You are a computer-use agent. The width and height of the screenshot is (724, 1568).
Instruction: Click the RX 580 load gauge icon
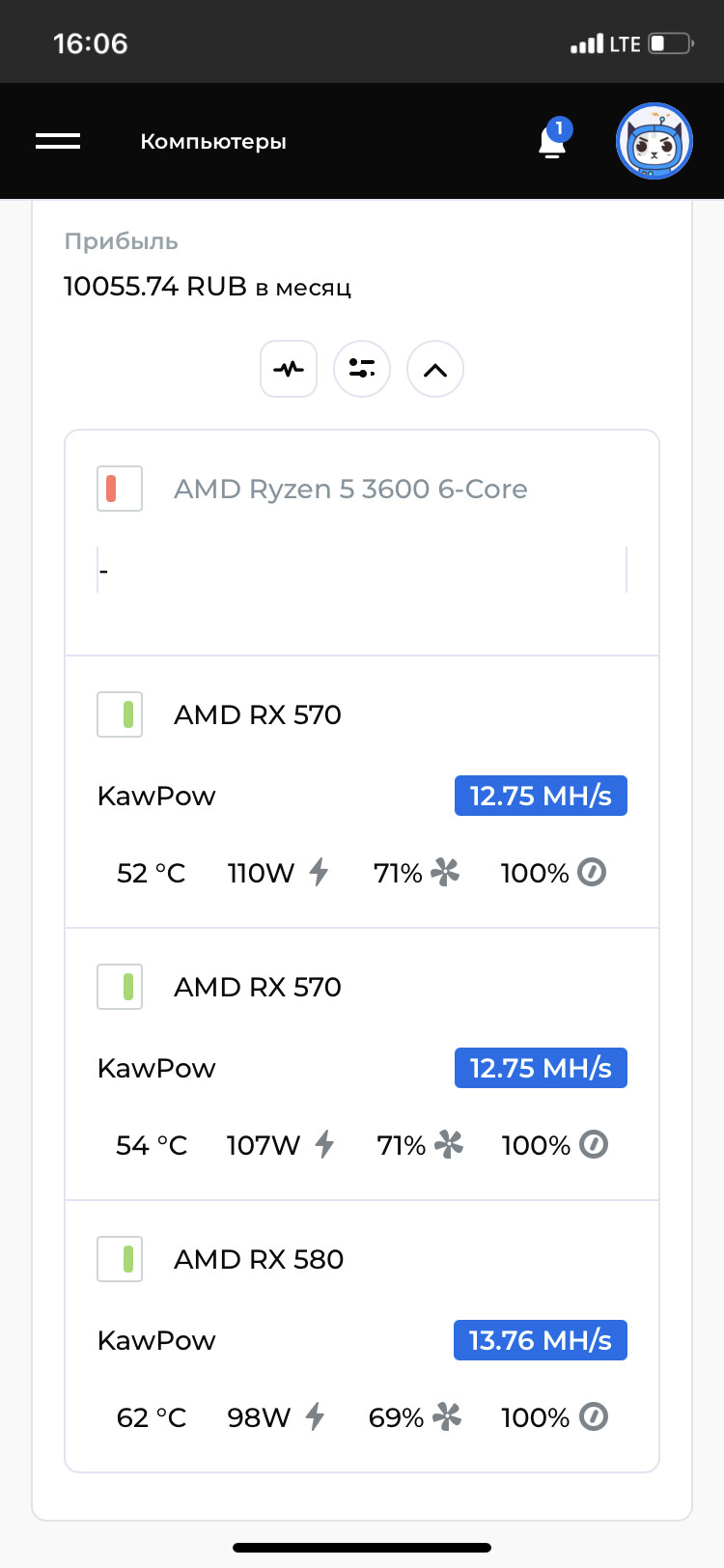pos(593,1417)
